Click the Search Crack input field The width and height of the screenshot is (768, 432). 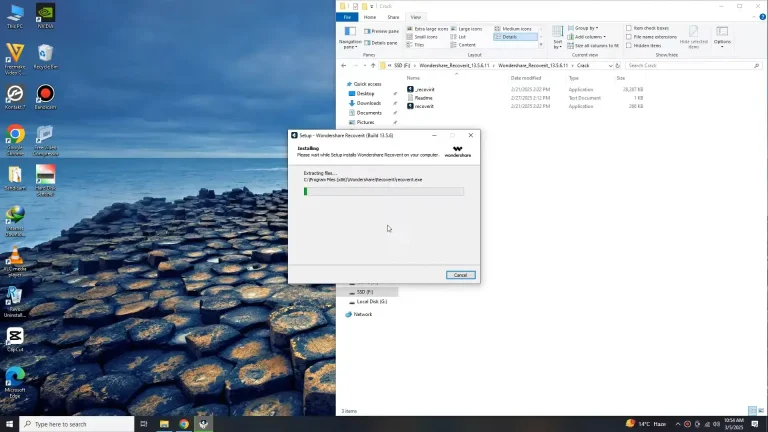(693, 66)
